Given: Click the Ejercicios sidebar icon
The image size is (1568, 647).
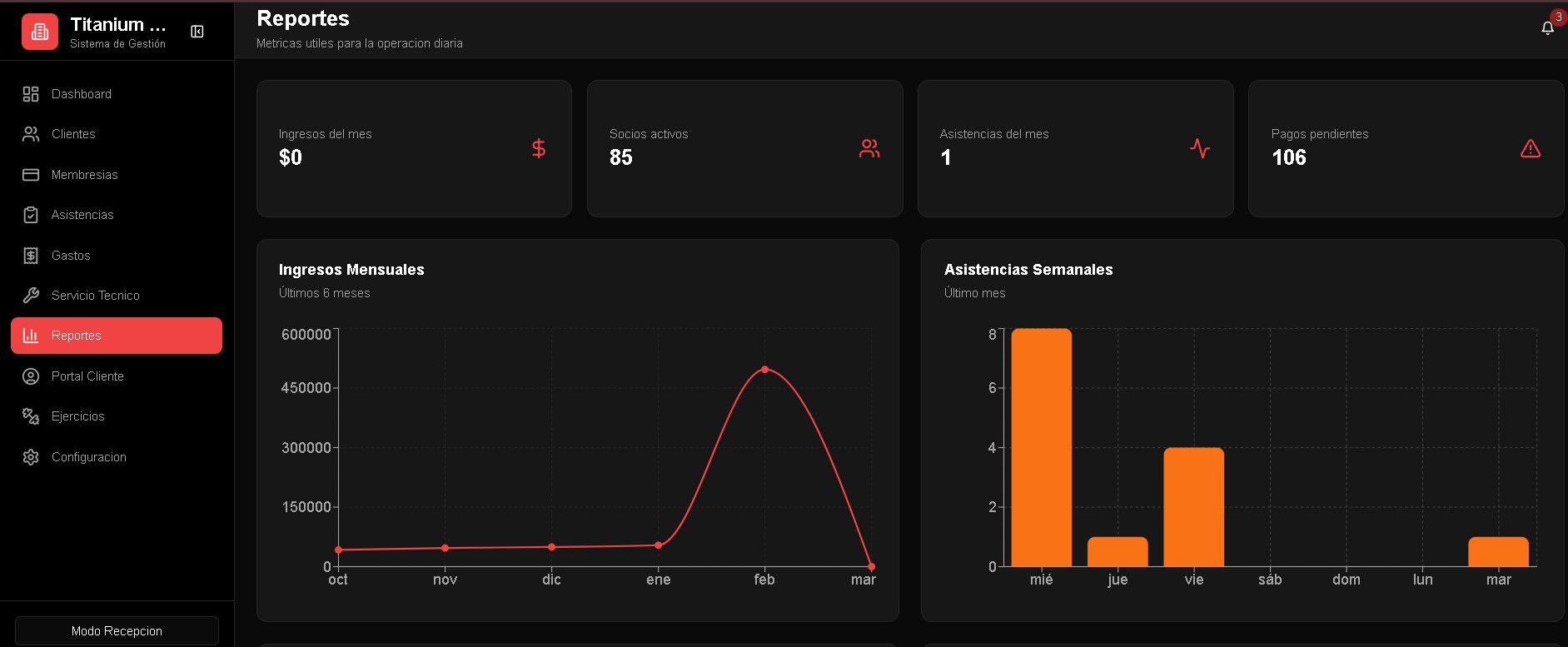Looking at the screenshot, I should (x=31, y=416).
